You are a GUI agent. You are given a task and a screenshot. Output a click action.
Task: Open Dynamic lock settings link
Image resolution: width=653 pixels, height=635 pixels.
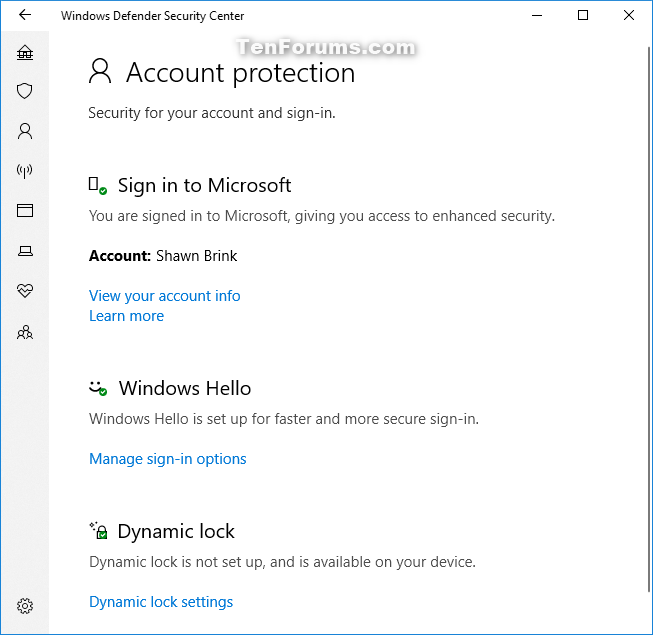click(x=161, y=602)
